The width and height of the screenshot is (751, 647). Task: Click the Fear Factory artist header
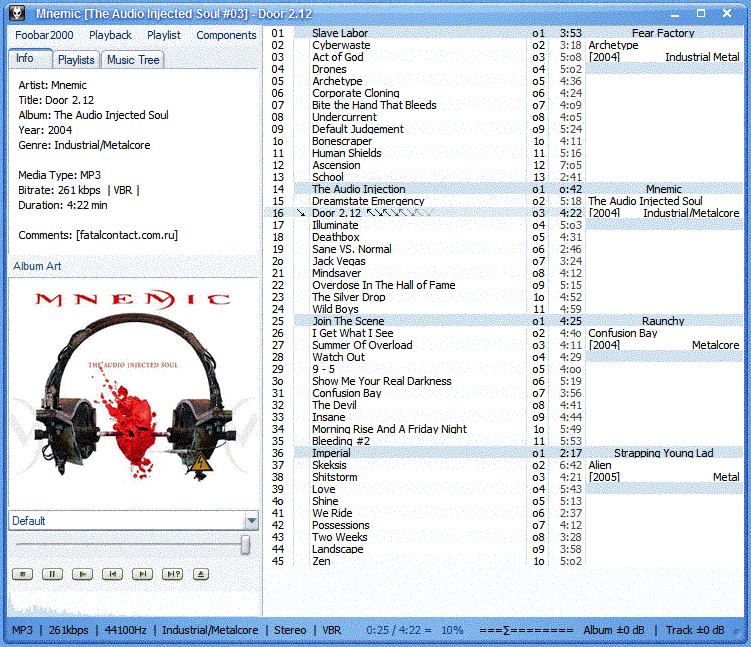pyautogui.click(x=663, y=33)
